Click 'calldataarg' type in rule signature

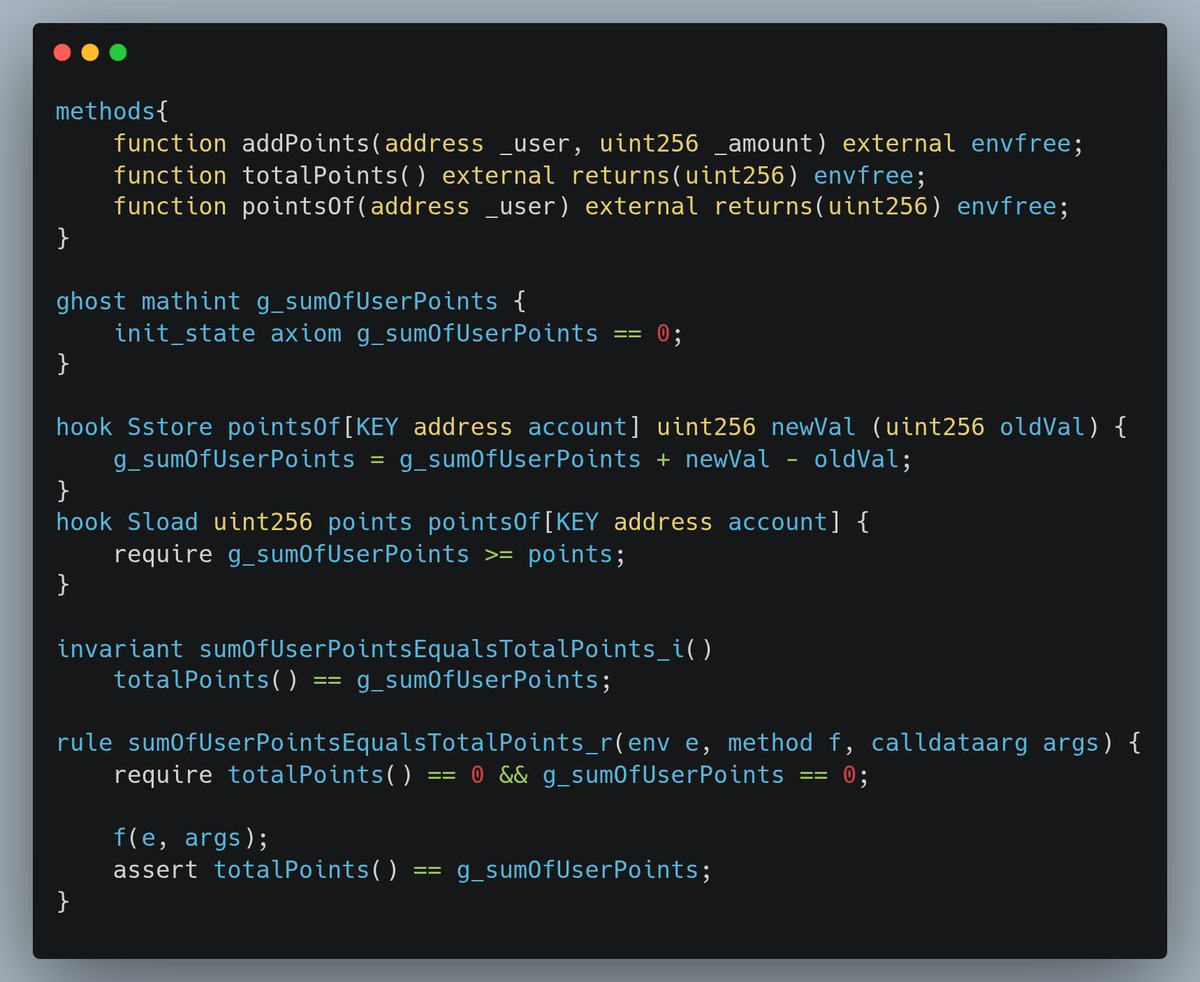pyautogui.click(x=949, y=743)
